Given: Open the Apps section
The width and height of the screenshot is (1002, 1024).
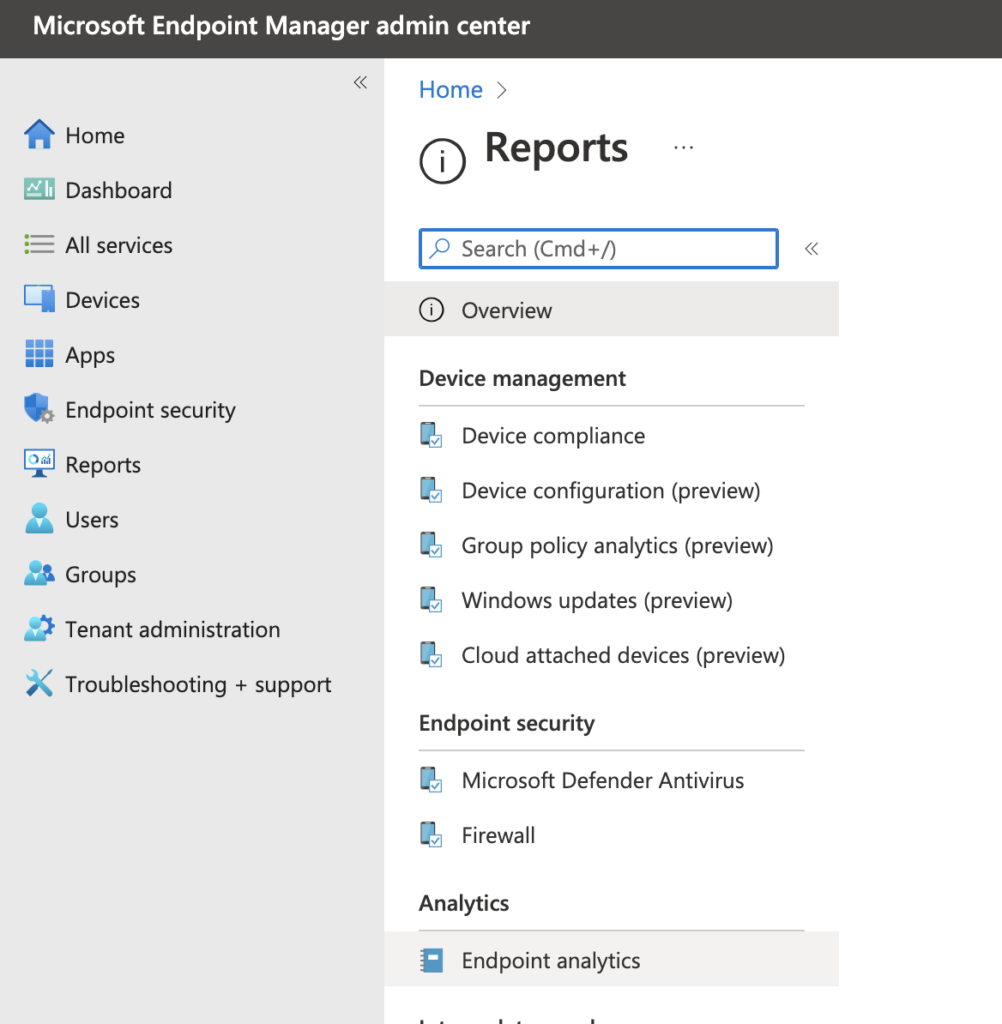Looking at the screenshot, I should coord(90,355).
